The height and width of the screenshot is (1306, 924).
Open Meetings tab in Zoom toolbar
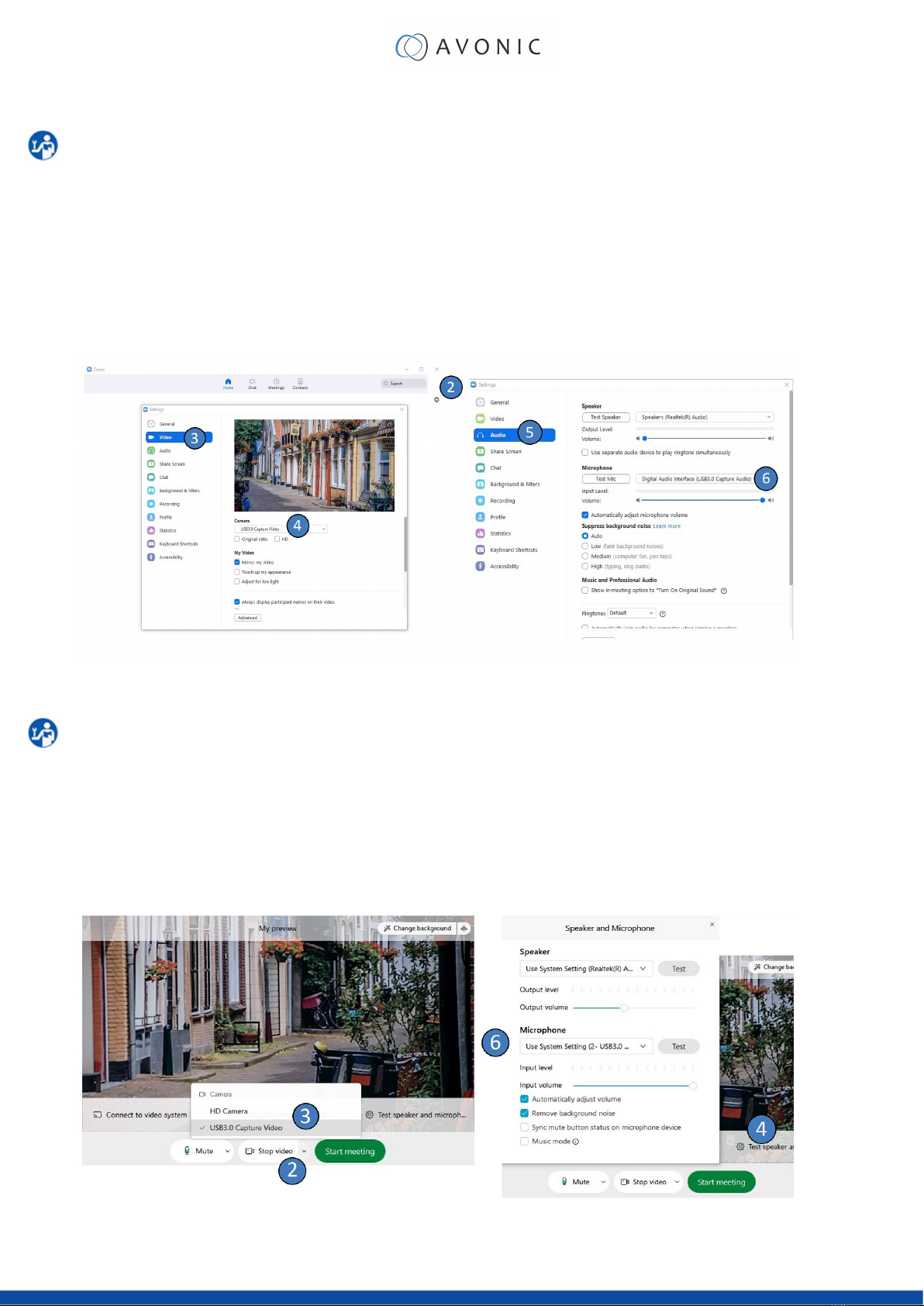[x=276, y=384]
